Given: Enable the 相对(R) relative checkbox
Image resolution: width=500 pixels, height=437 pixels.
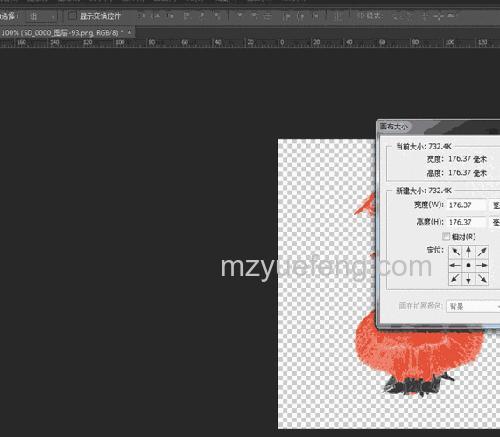Looking at the screenshot, I should coord(446,236).
